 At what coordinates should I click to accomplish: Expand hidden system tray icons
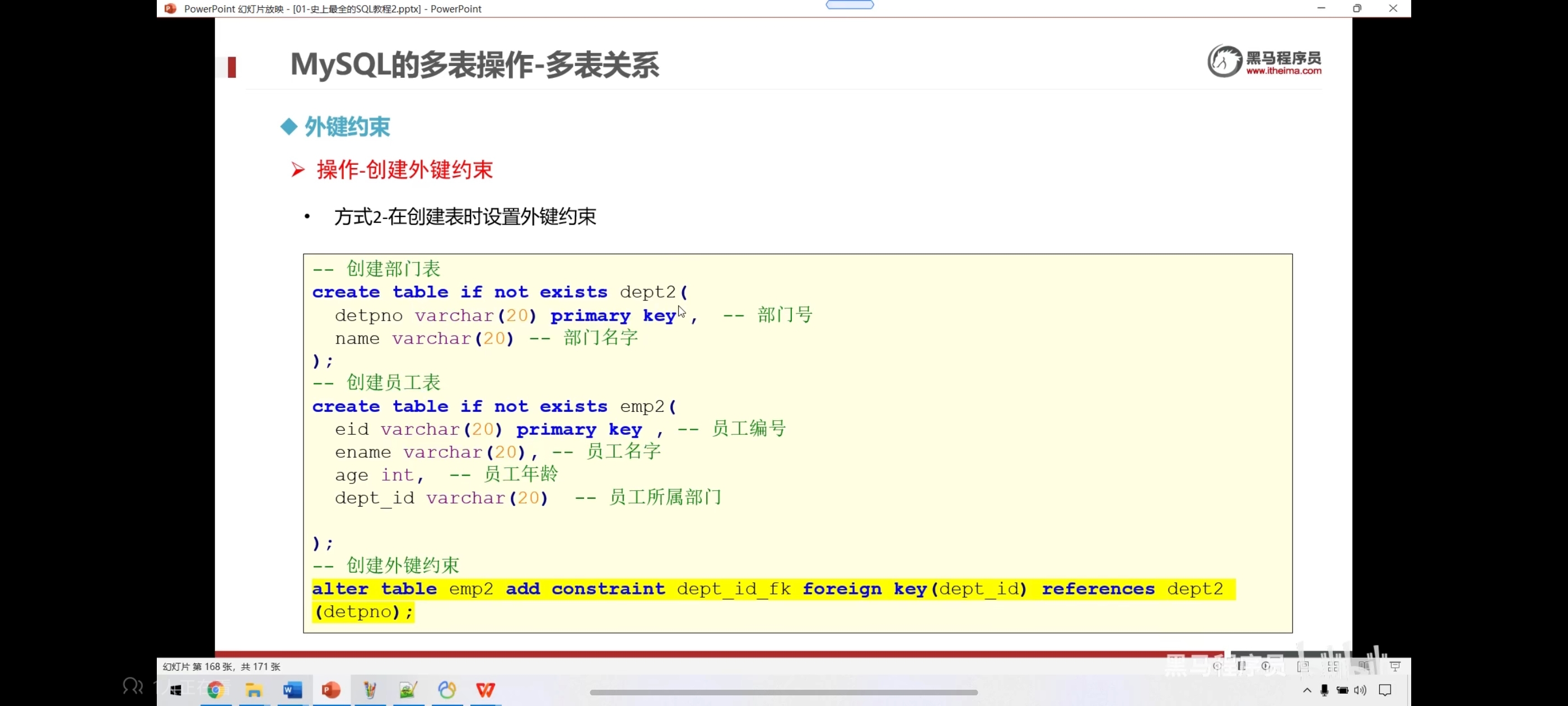pyautogui.click(x=1307, y=690)
